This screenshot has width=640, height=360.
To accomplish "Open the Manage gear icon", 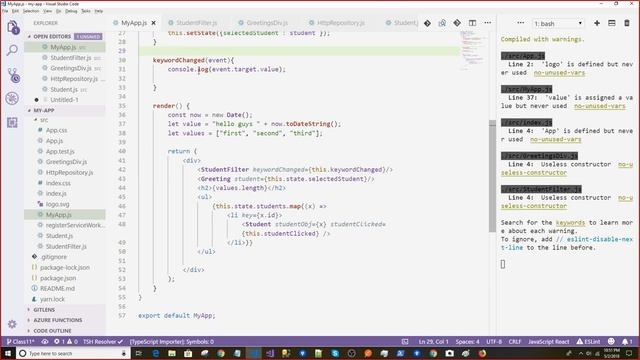I will tap(12, 324).
